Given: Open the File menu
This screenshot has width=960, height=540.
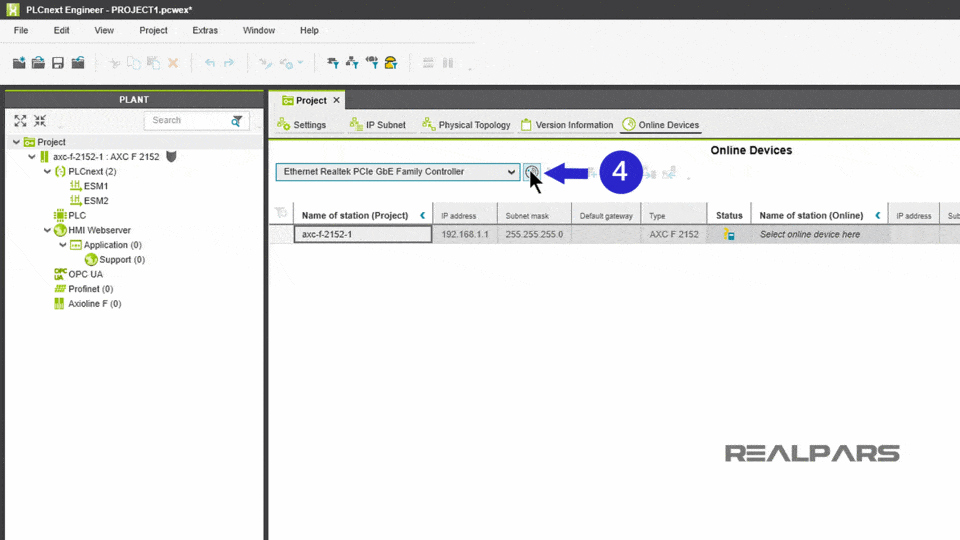Looking at the screenshot, I should [x=21, y=30].
